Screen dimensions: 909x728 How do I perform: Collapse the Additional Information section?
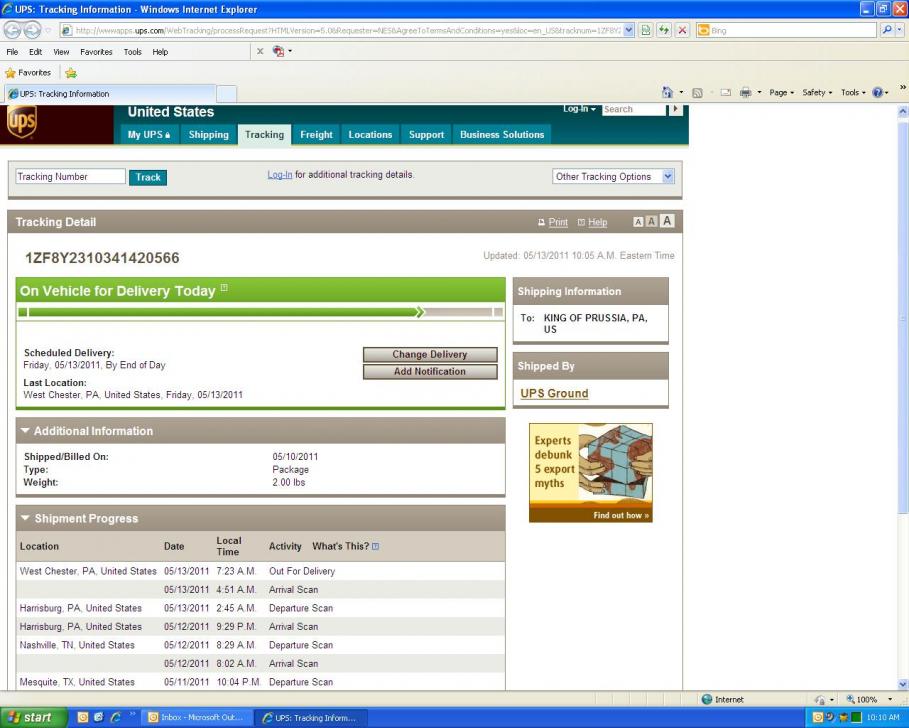(x=25, y=431)
